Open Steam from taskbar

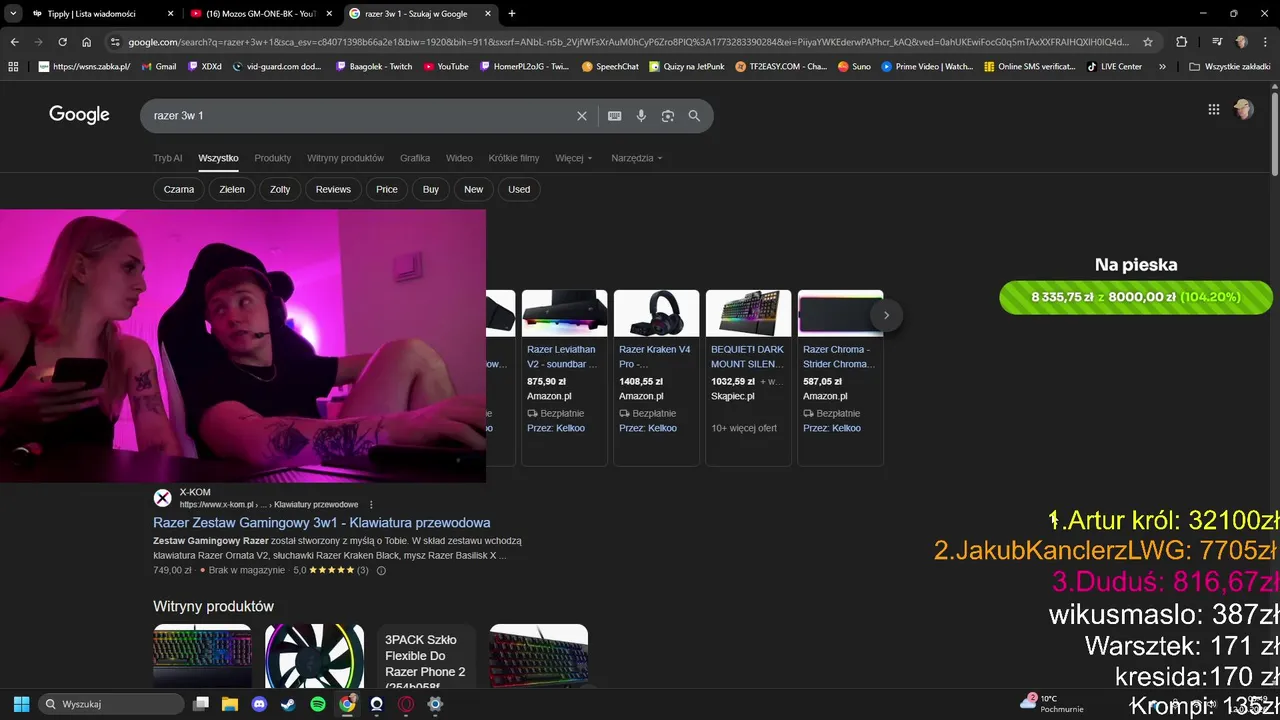tap(288, 704)
